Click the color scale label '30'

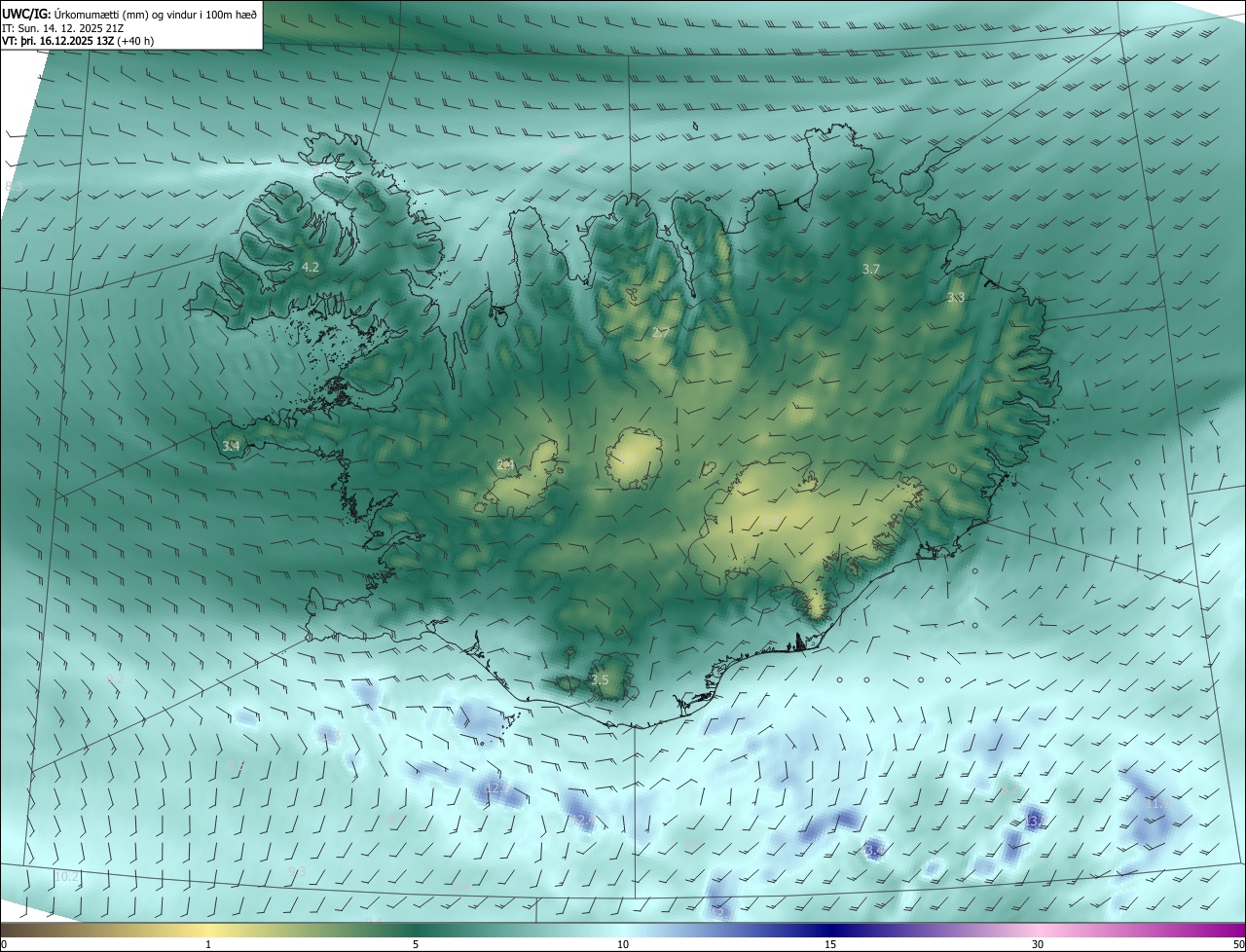coord(1038,944)
